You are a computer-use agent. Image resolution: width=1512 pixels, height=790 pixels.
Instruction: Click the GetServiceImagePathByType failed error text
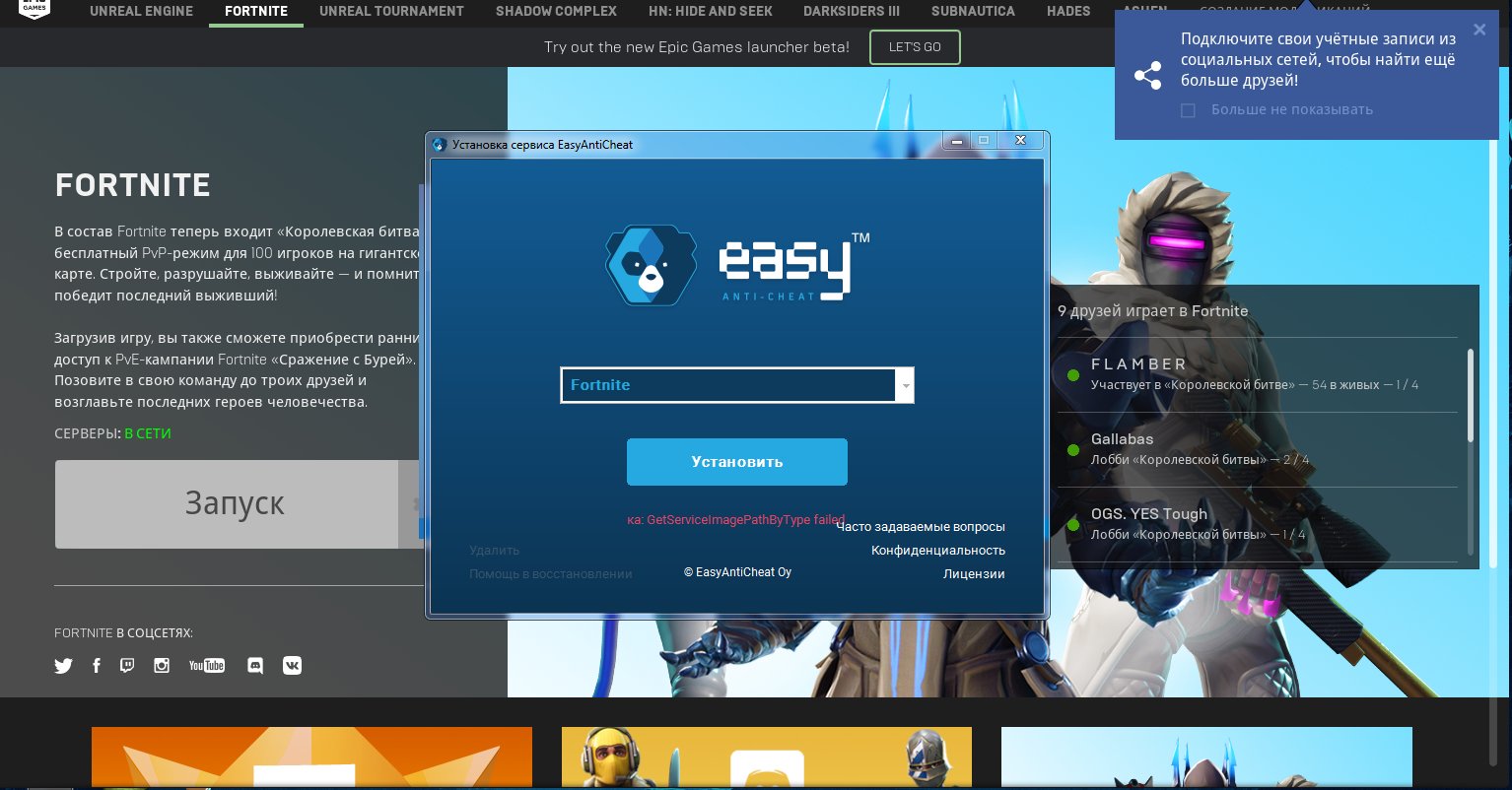[x=735, y=520]
